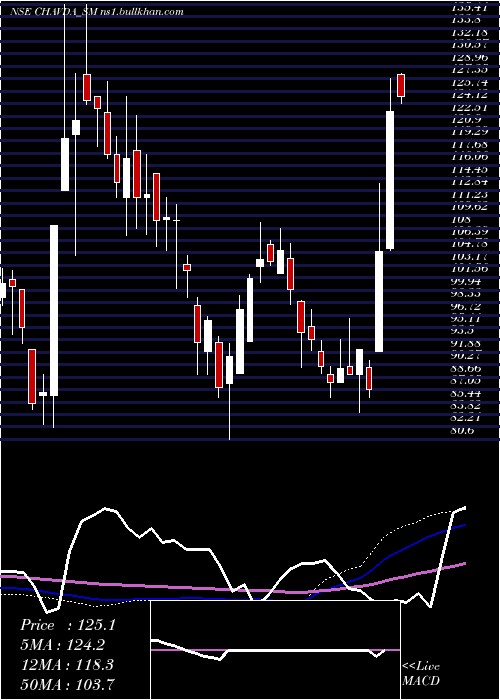The height and width of the screenshot is (700, 500).
Task: Select the tall white candle reaching 122.51
Action: [390, 180]
